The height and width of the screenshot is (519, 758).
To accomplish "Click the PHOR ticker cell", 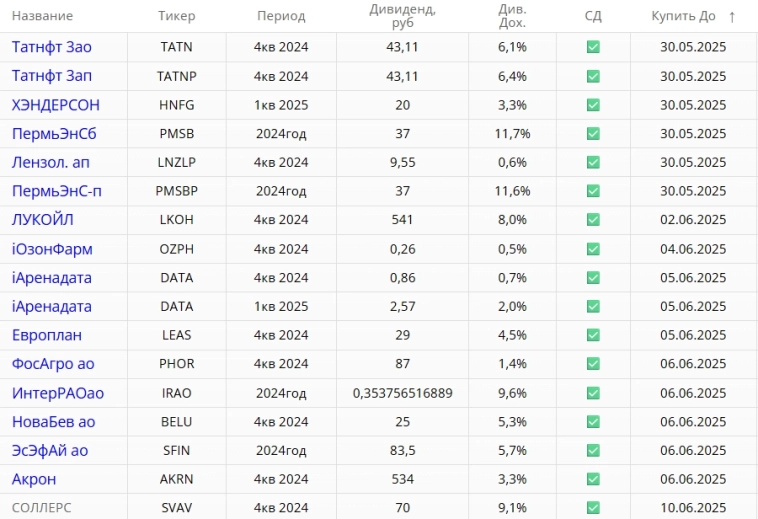I will click(177, 364).
